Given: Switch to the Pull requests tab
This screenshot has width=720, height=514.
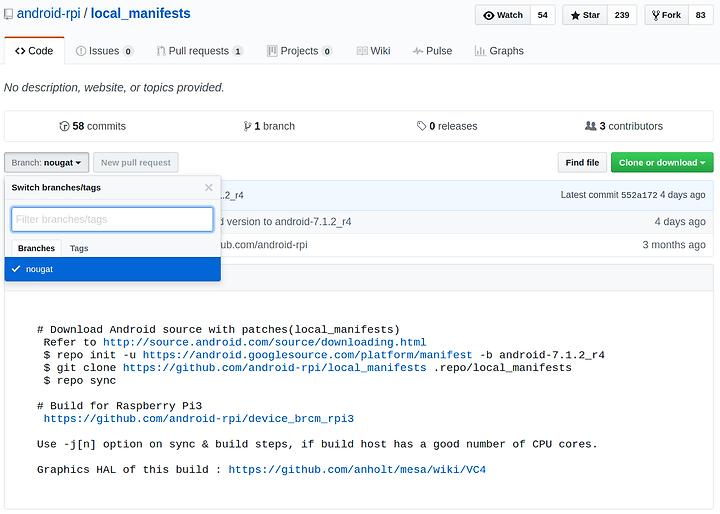Looking at the screenshot, I should tap(199, 51).
